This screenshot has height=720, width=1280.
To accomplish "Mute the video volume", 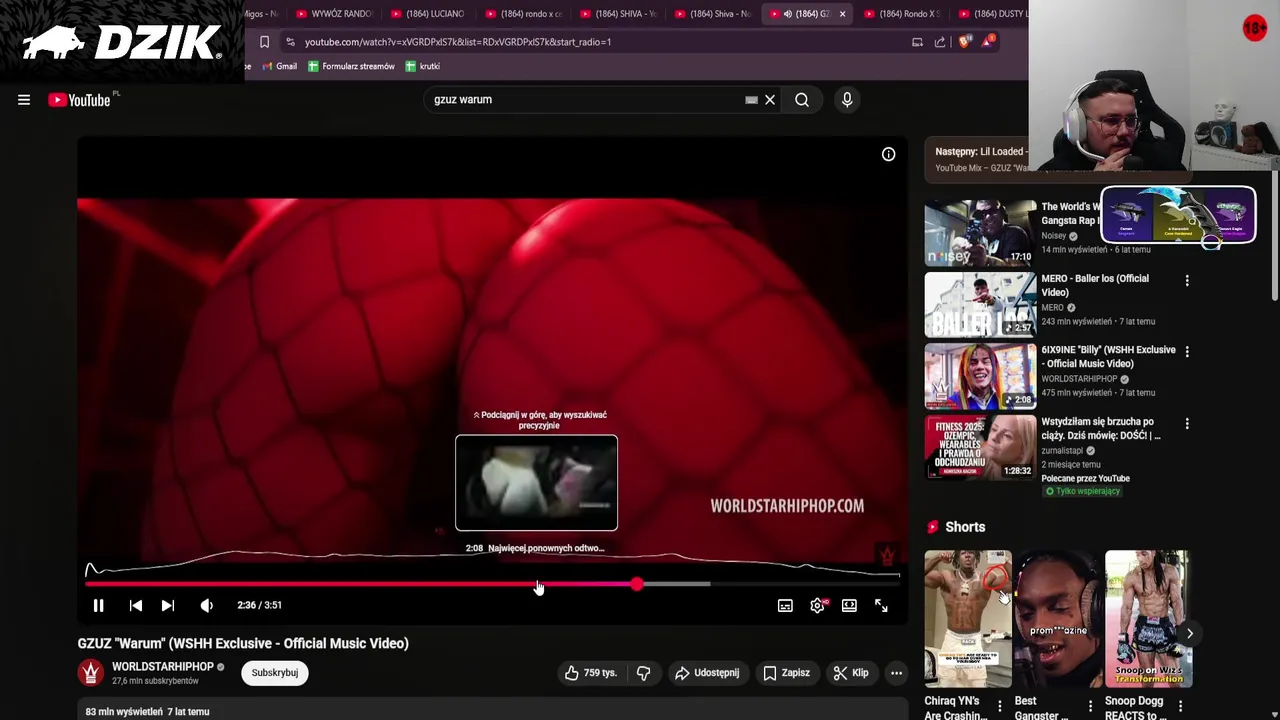I will (x=207, y=605).
